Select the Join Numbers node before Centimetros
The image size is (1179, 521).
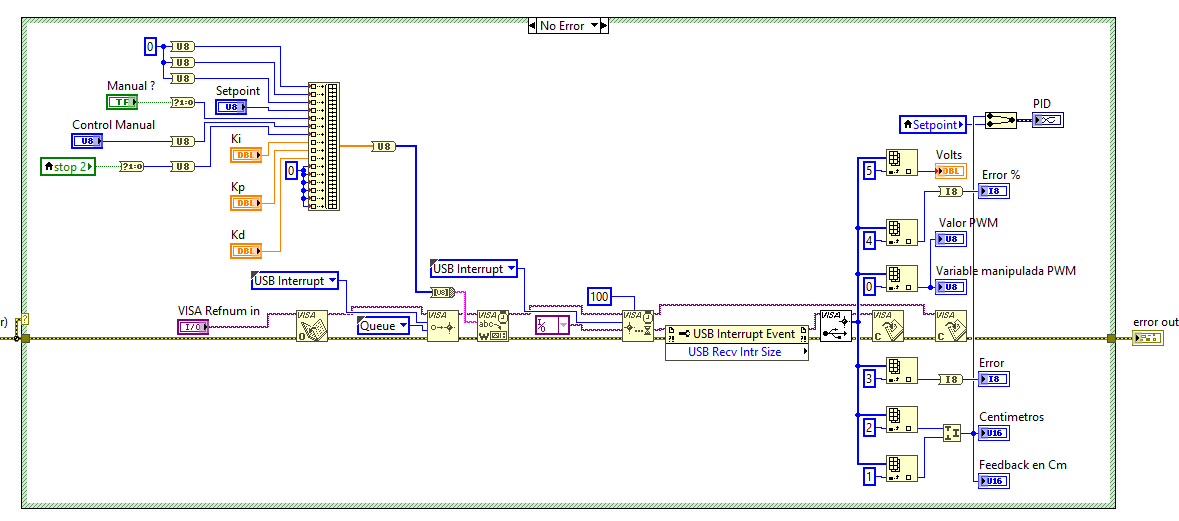(952, 432)
